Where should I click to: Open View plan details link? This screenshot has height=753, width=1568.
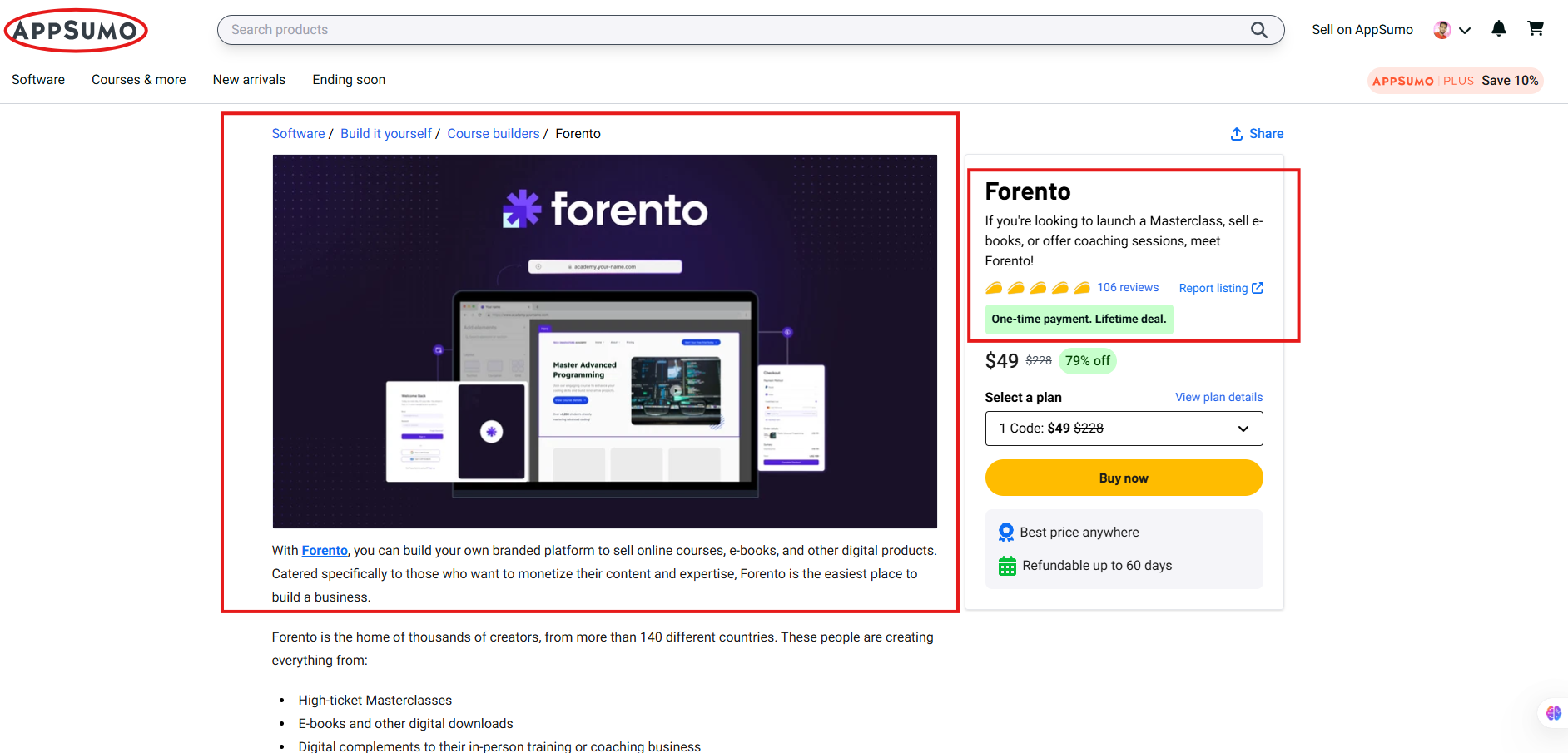click(x=1218, y=397)
